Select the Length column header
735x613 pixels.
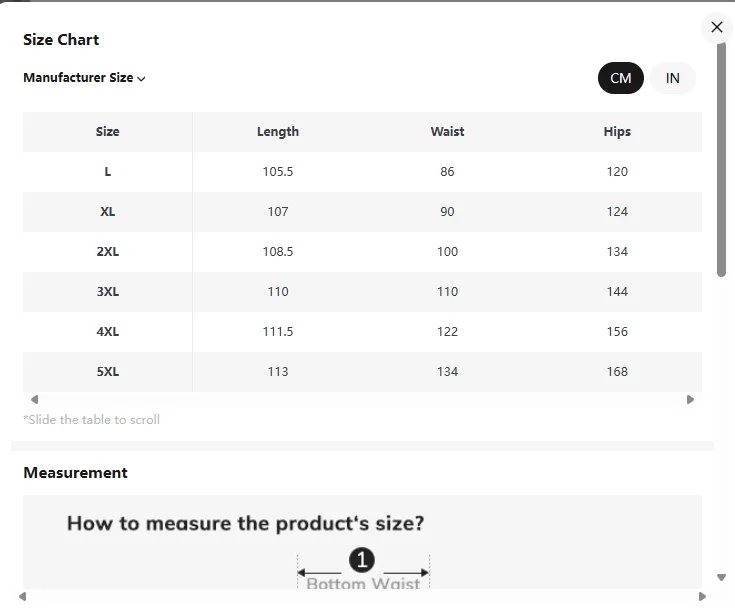(278, 131)
